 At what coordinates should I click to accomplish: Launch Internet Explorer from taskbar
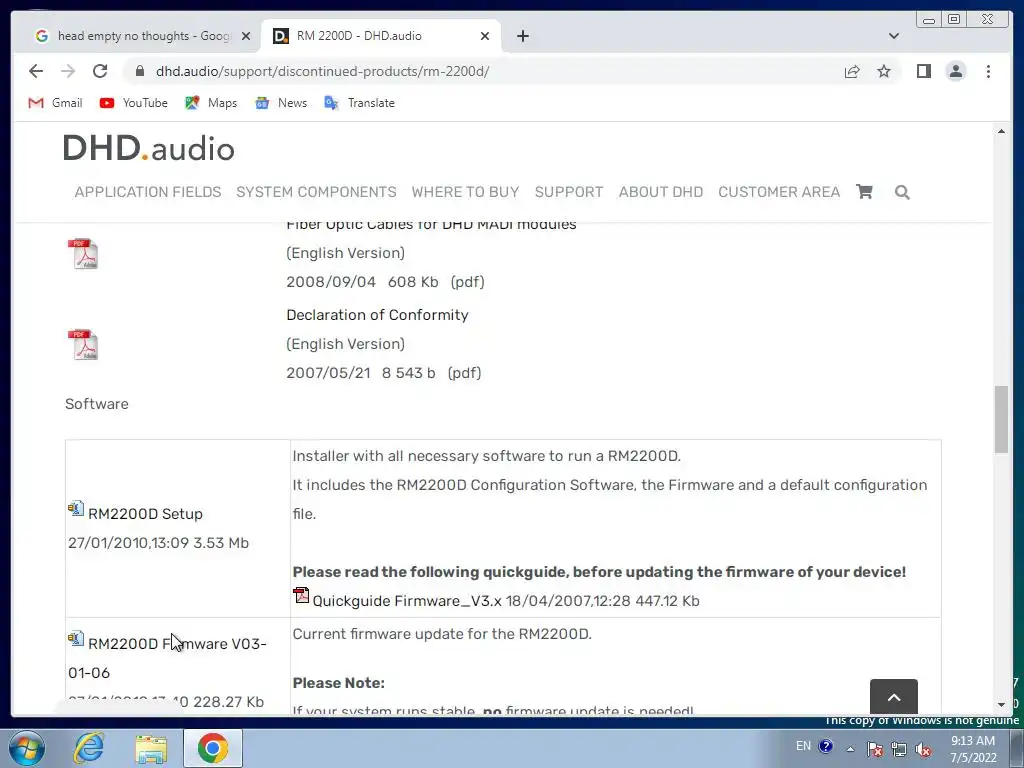[88, 748]
